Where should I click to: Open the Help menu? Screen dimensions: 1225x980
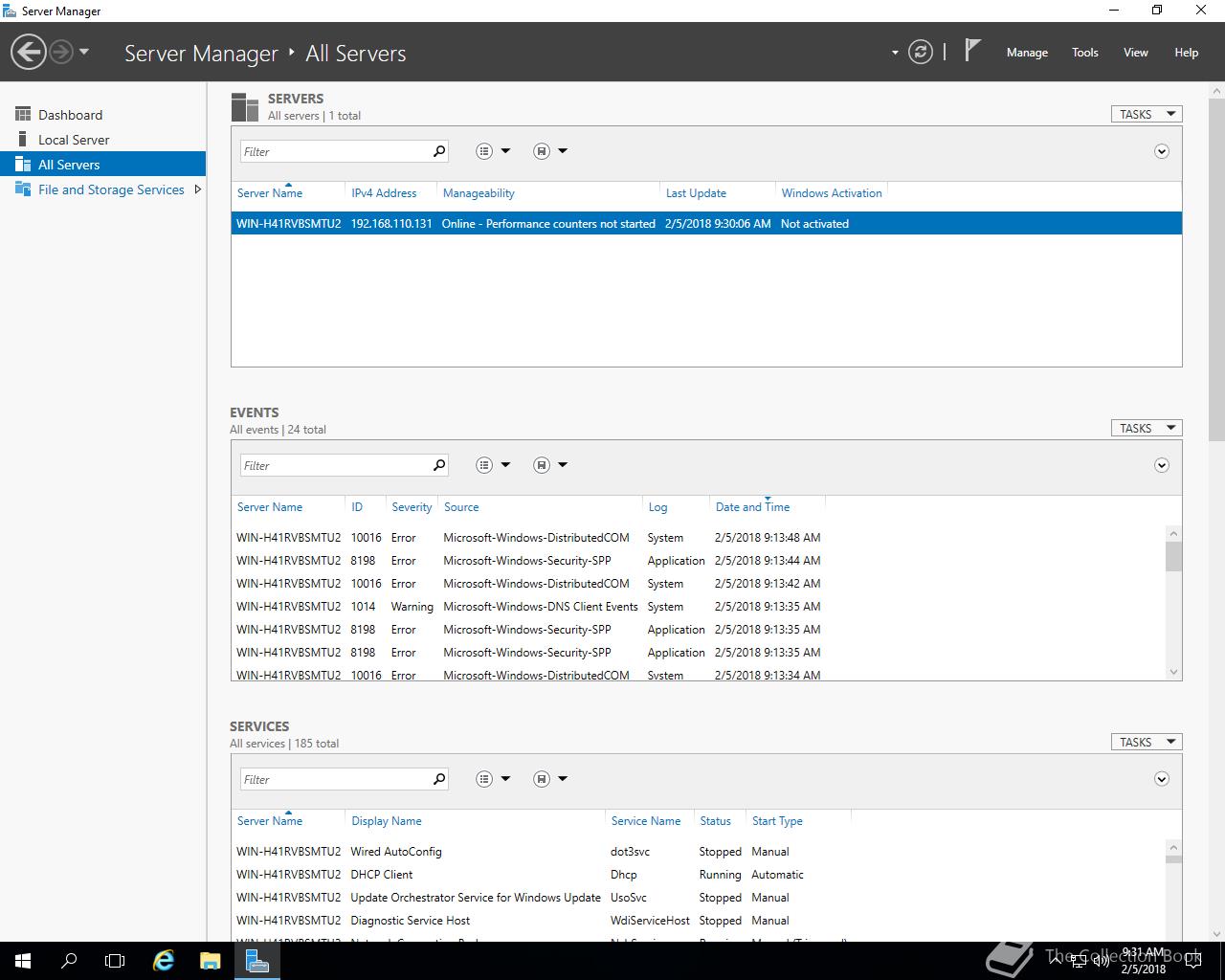pos(1186,53)
